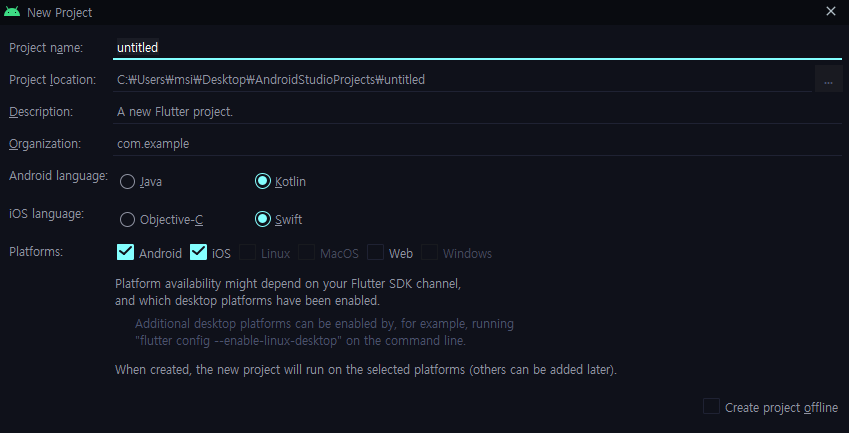Click 'and which desktop platforms have been enabled' text

click(247, 300)
